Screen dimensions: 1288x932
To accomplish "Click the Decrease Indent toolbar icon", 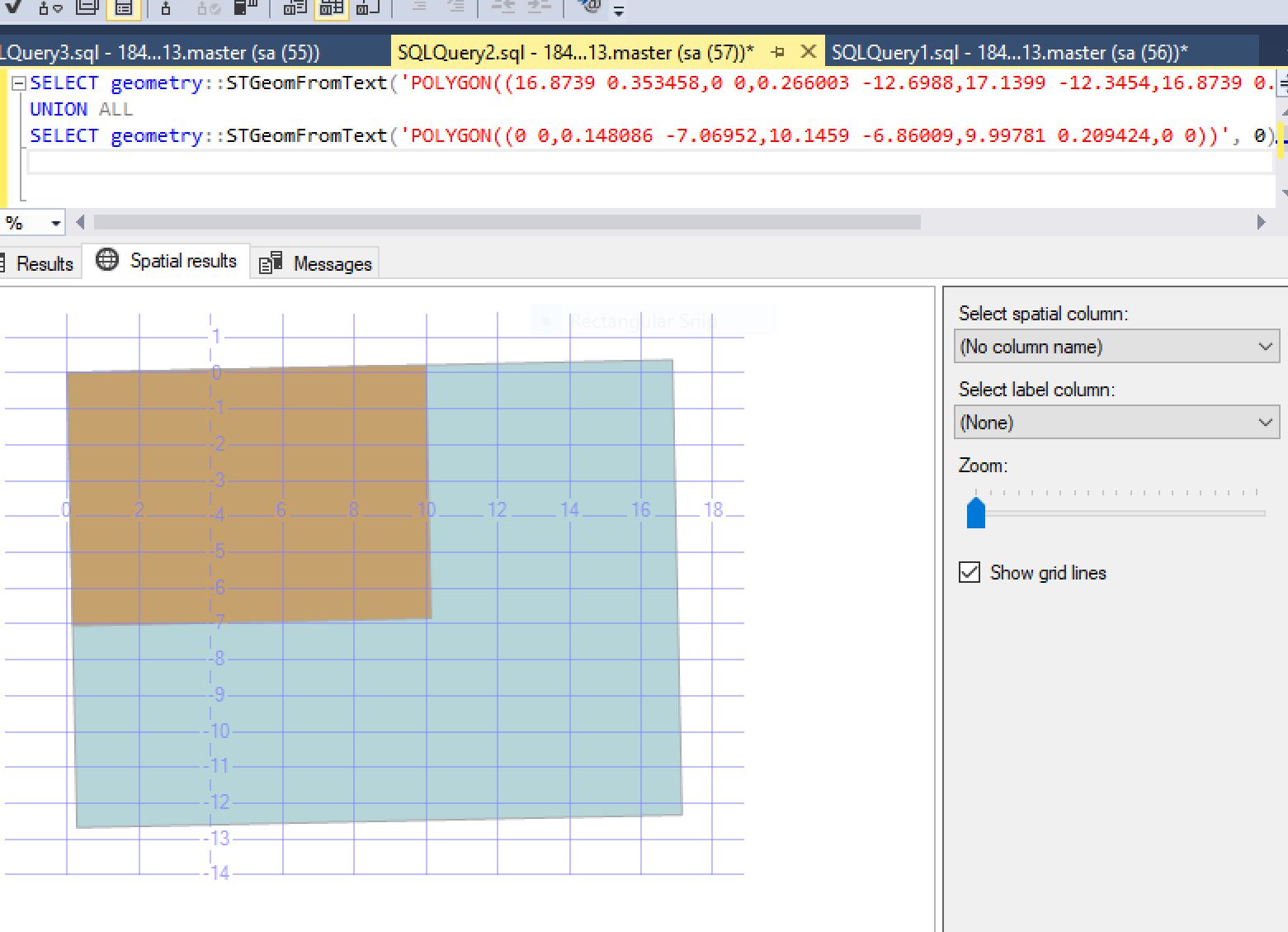I will pos(502,7).
